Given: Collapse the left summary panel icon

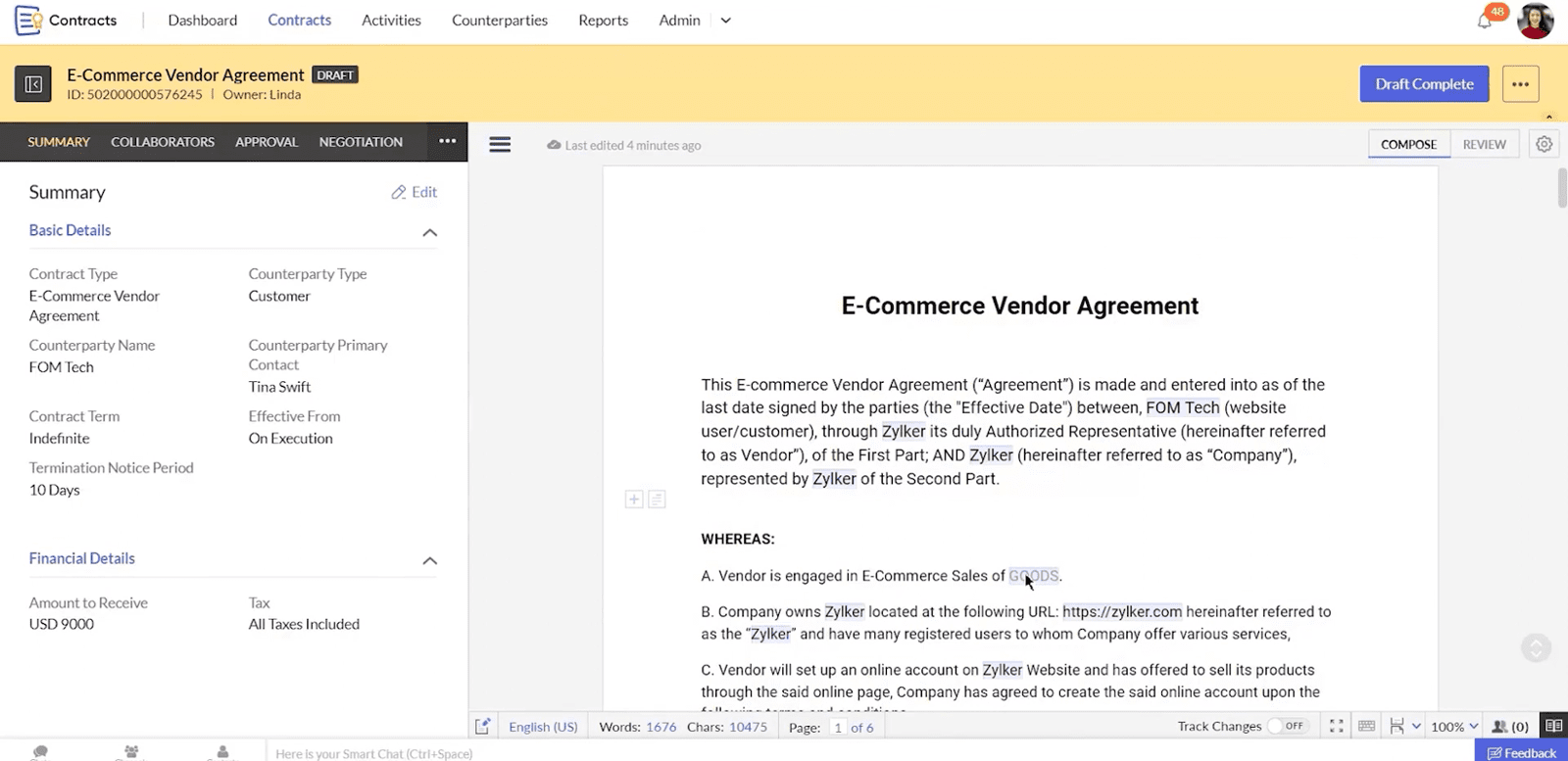Looking at the screenshot, I should pos(32,84).
